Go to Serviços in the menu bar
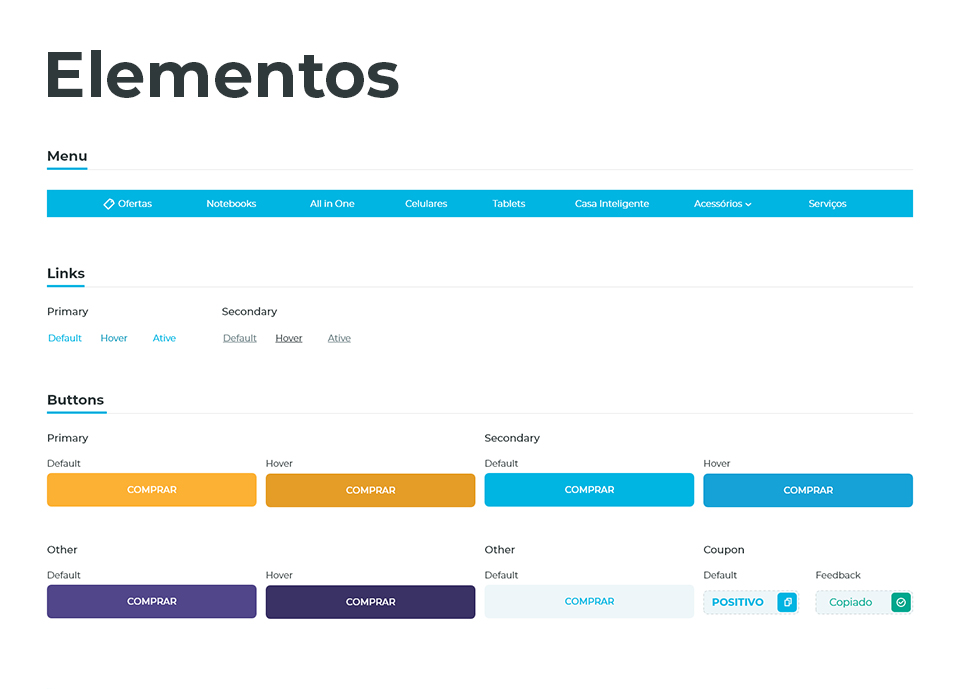The width and height of the screenshot is (960, 690). pos(827,204)
